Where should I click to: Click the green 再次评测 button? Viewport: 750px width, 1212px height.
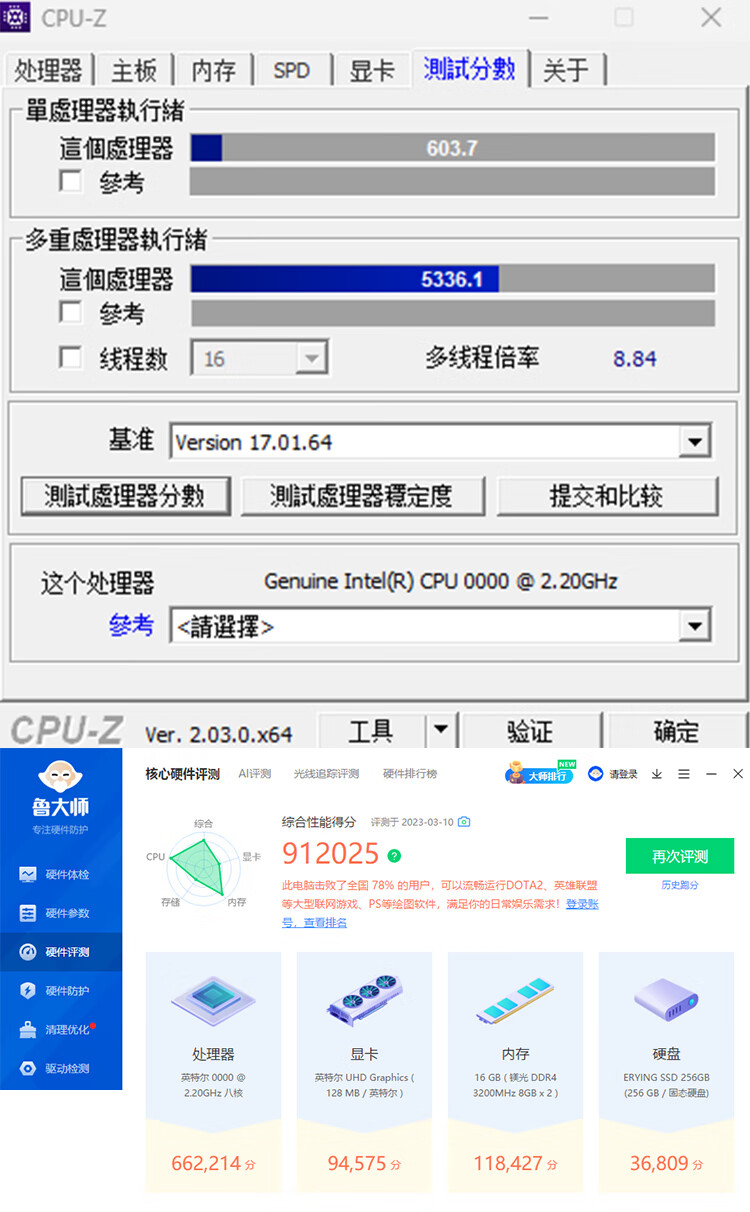coord(680,857)
